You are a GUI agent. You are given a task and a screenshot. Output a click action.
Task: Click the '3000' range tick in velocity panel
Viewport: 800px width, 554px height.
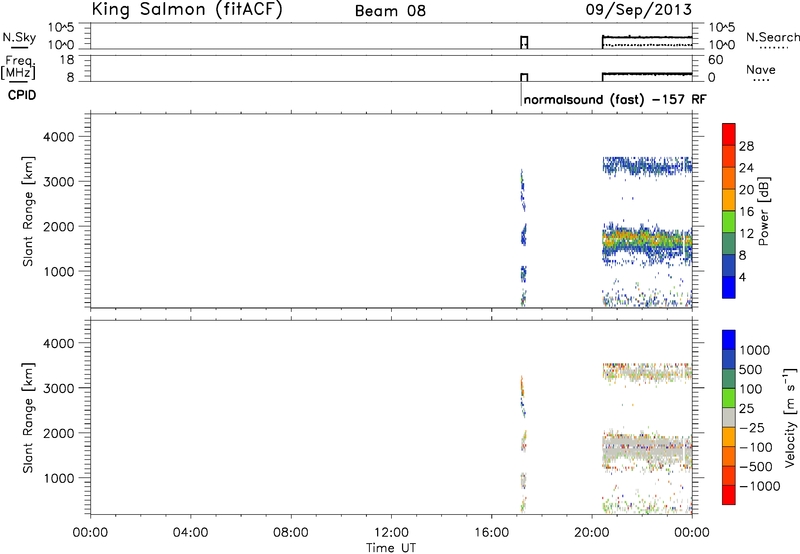(x=59, y=388)
